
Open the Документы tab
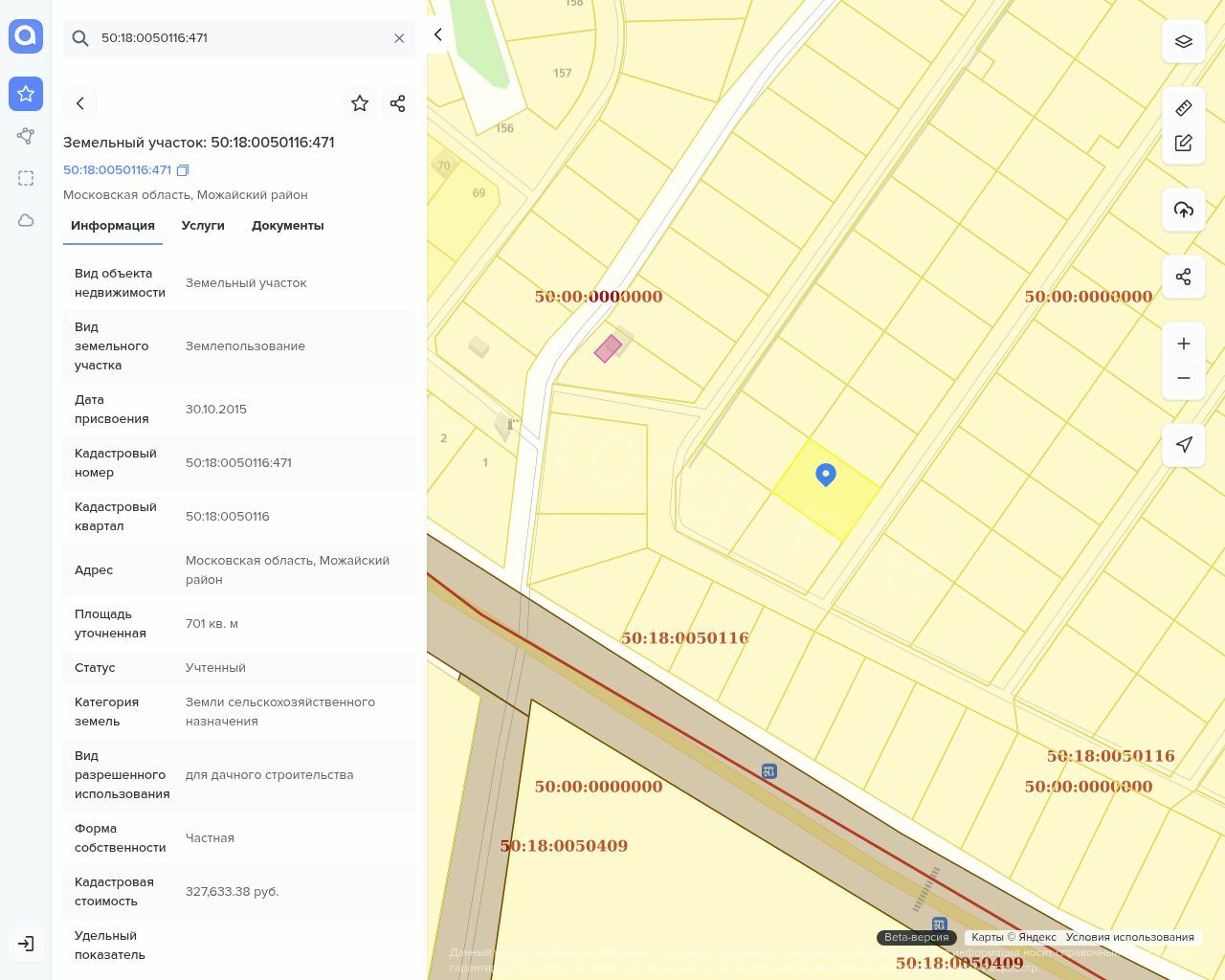tap(287, 226)
